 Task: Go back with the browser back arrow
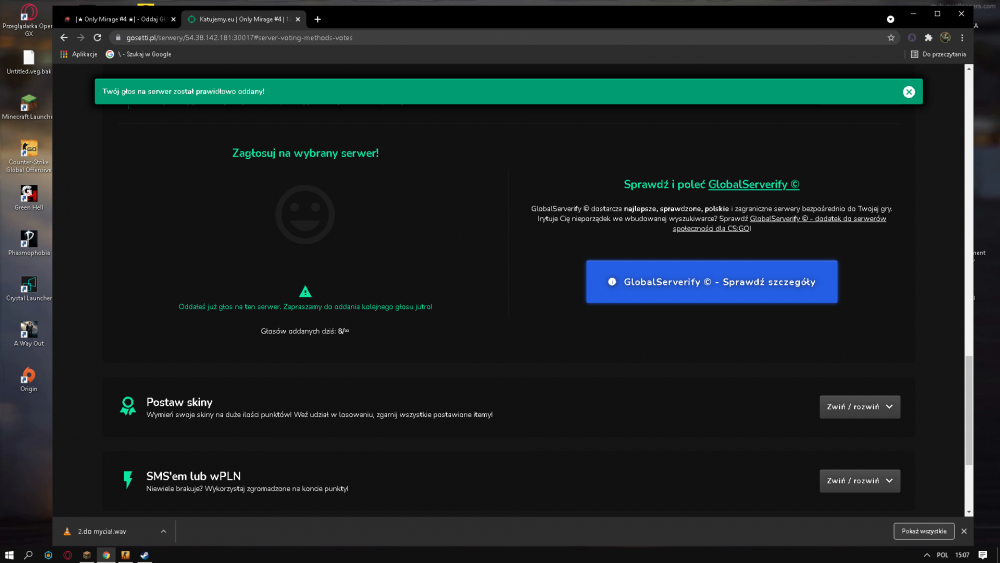pyautogui.click(x=64, y=38)
